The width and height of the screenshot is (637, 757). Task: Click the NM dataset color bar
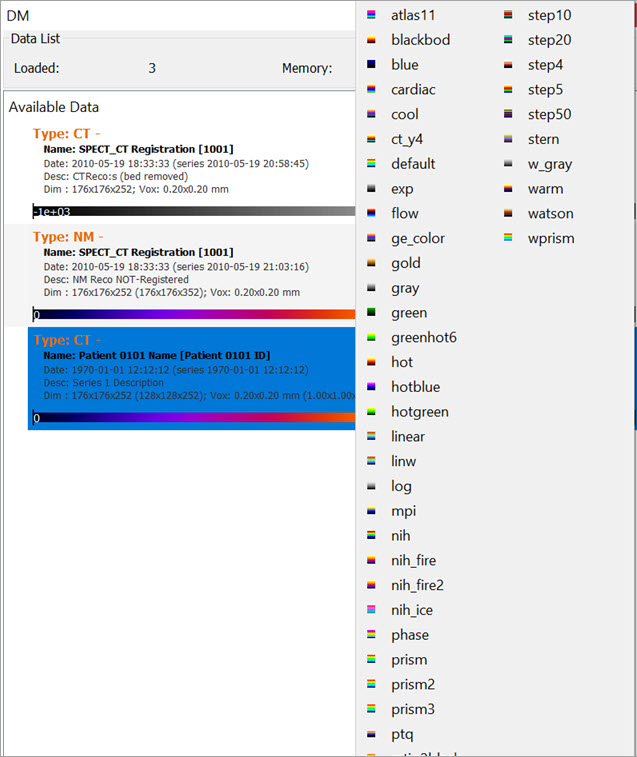(x=192, y=314)
